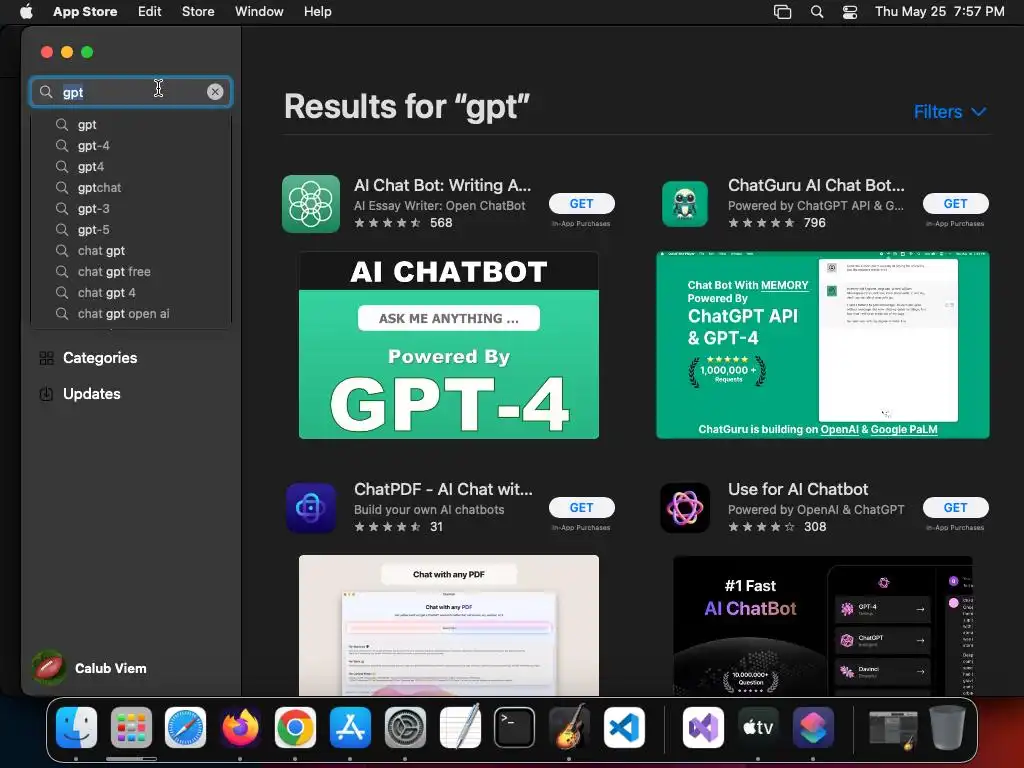Click the App Store icon in the Dock
The width and height of the screenshot is (1024, 768).
click(350, 728)
